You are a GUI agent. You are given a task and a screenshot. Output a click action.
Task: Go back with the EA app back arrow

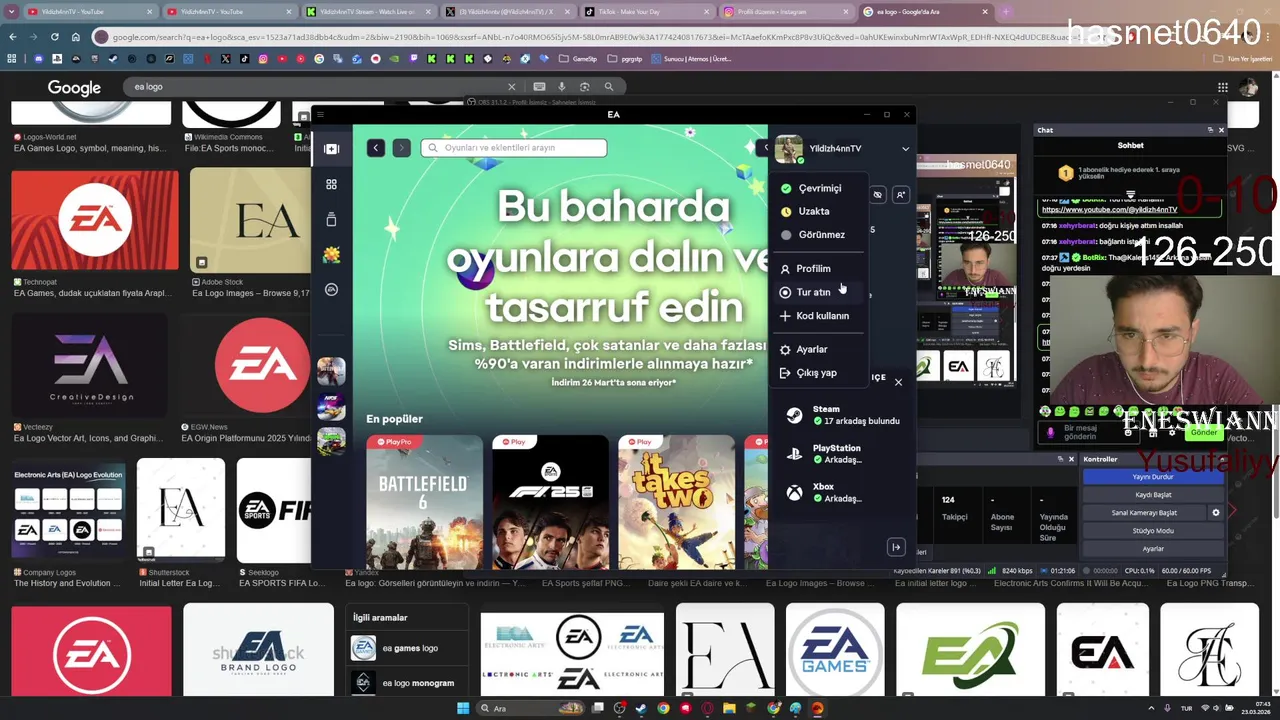(376, 148)
